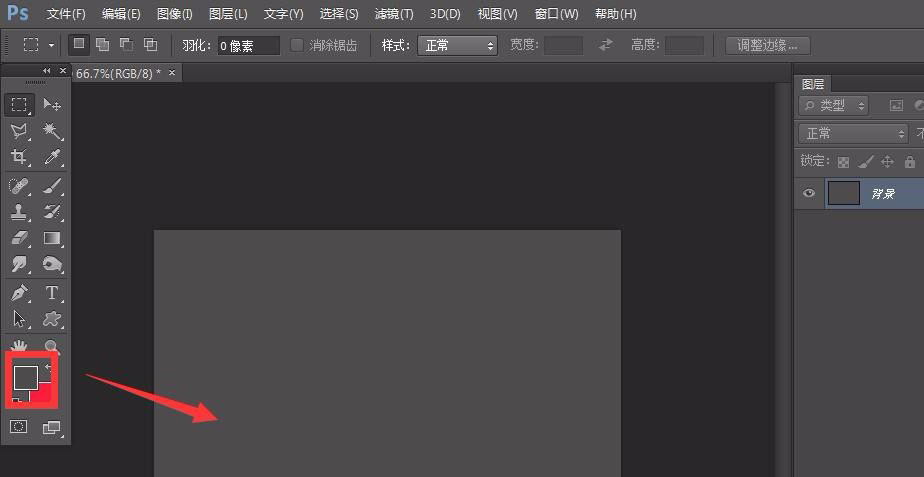Image resolution: width=924 pixels, height=477 pixels.
Task: Toggle lock image pixels brush icon
Action: coord(865,162)
